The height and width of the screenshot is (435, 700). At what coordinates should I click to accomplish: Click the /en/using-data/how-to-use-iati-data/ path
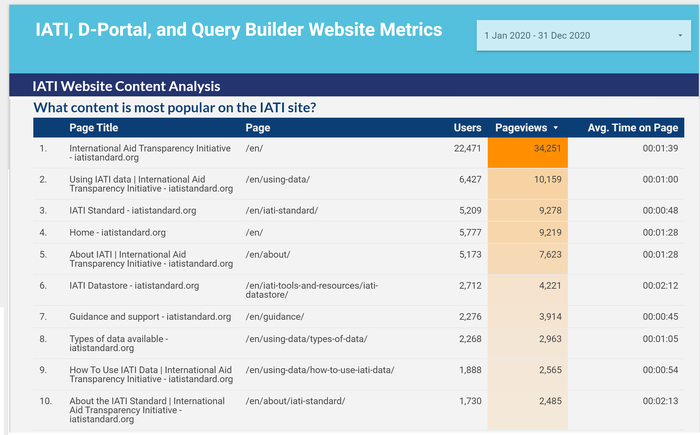click(320, 370)
